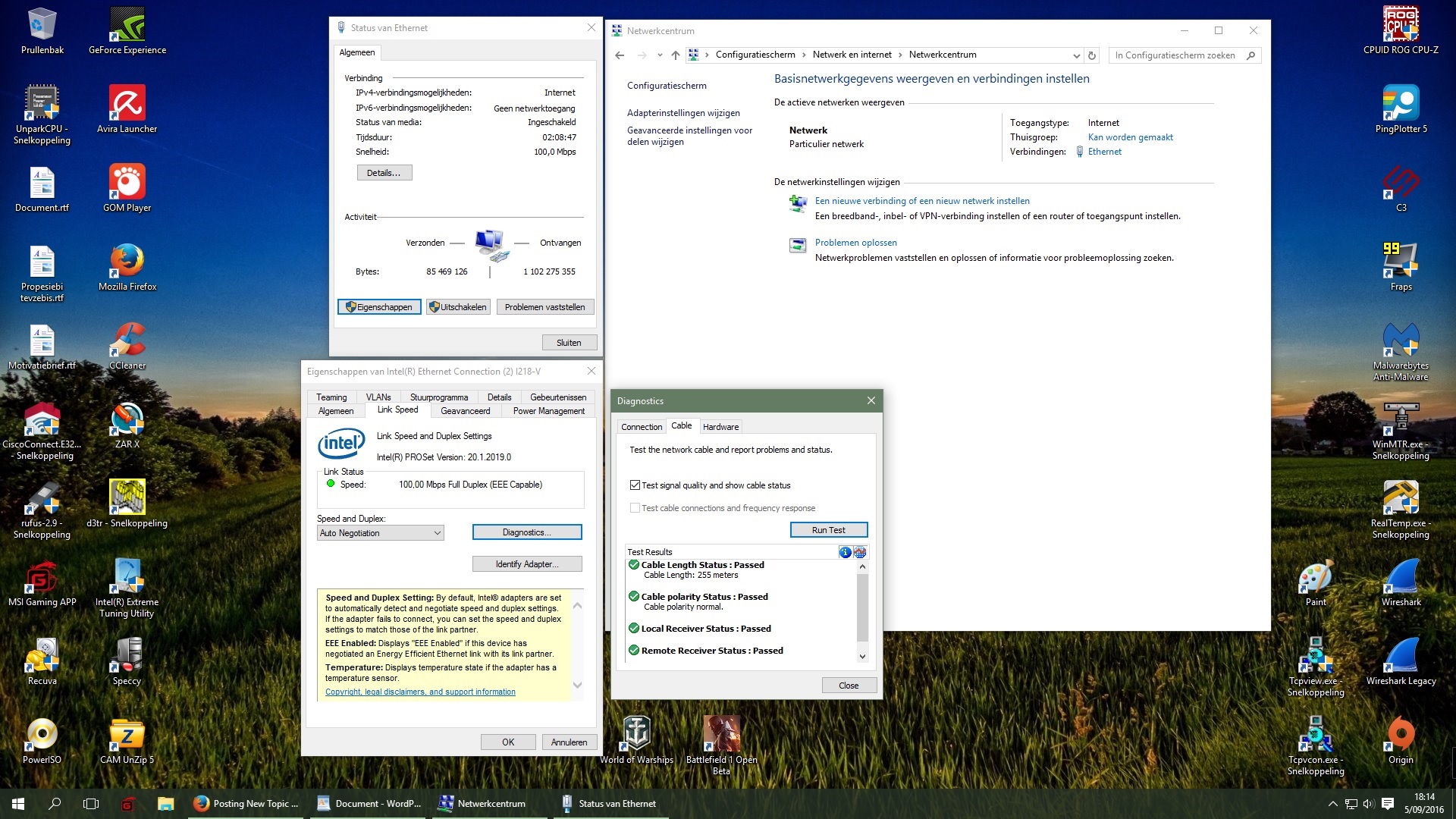The image size is (1456, 819).
Task: Click the Adapterinstellingen wijzigen link
Action: click(x=683, y=113)
